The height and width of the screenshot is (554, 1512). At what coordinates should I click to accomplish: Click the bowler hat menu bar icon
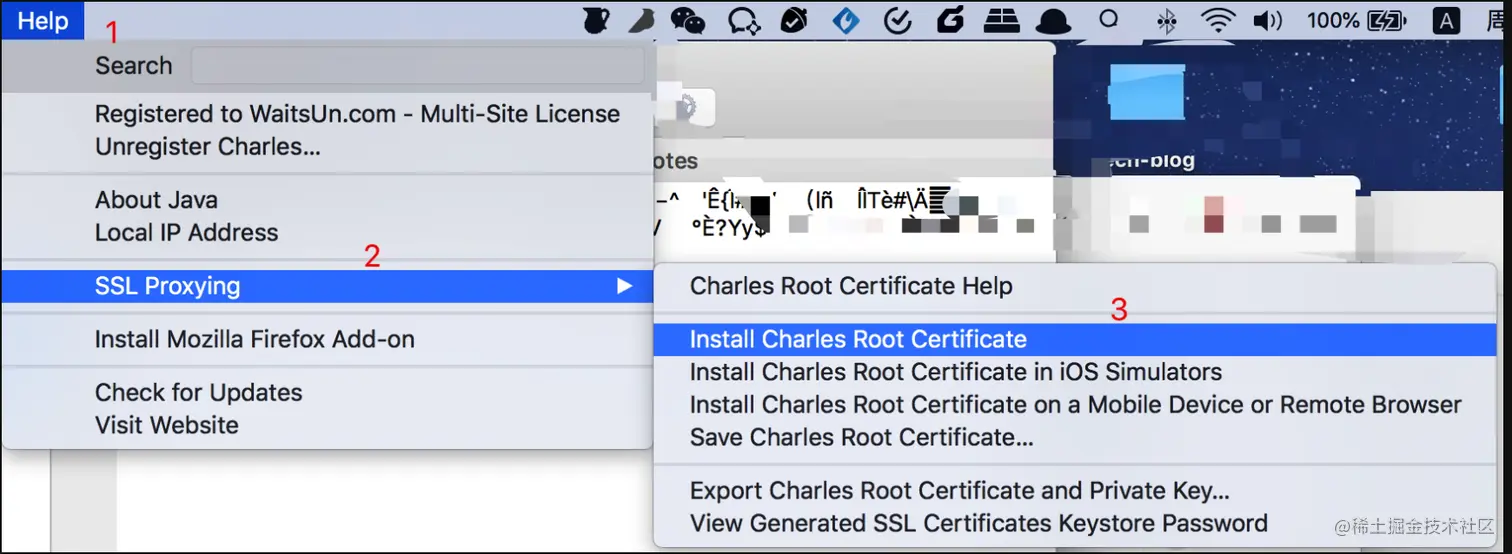coord(1053,20)
